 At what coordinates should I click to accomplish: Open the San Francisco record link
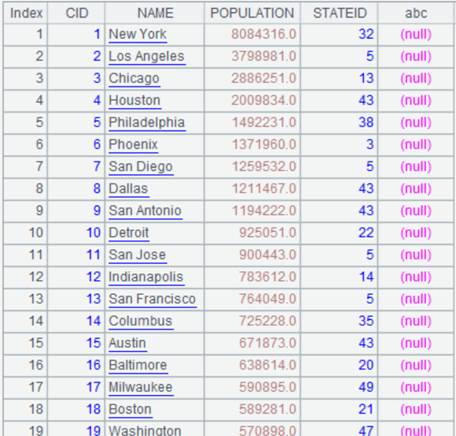[x=152, y=299]
